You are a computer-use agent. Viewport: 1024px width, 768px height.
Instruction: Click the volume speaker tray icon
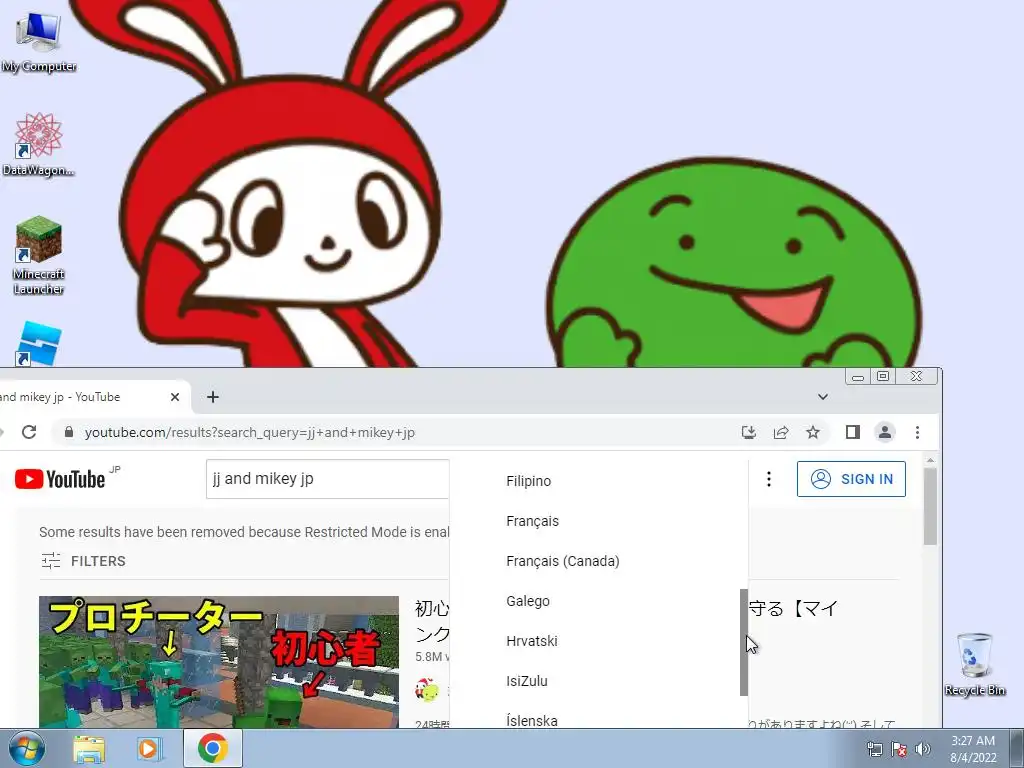tap(923, 749)
